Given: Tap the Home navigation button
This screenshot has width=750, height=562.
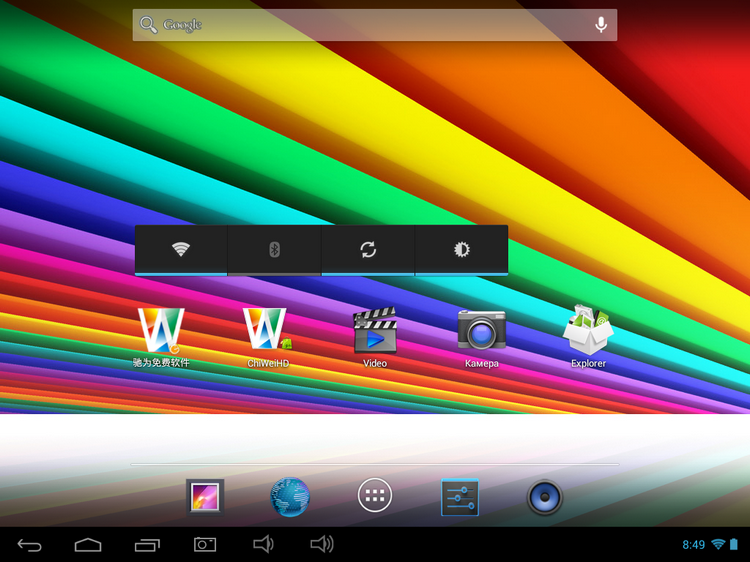Looking at the screenshot, I should click(x=88, y=545).
